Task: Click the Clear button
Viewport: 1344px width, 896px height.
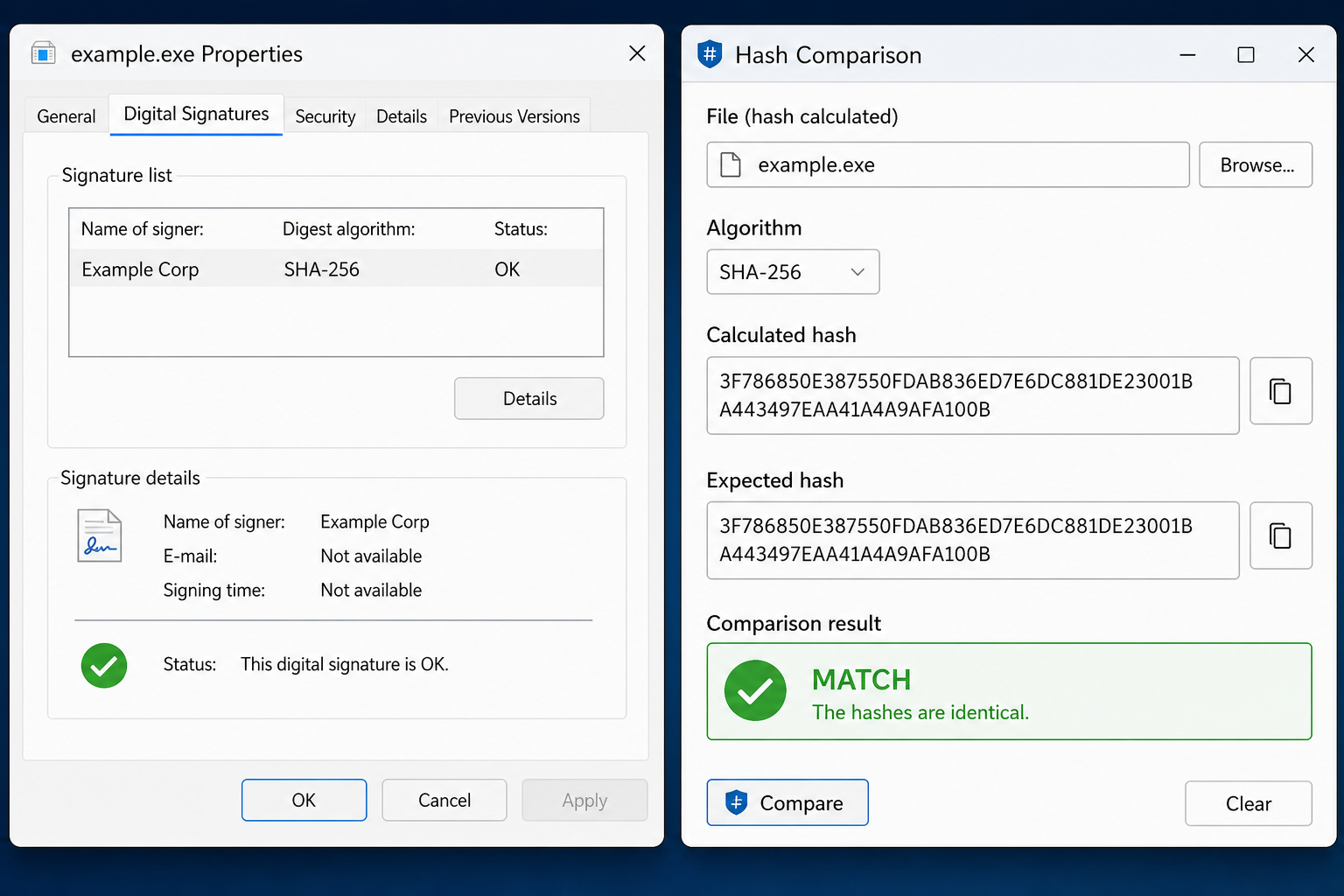Action: tap(1249, 803)
